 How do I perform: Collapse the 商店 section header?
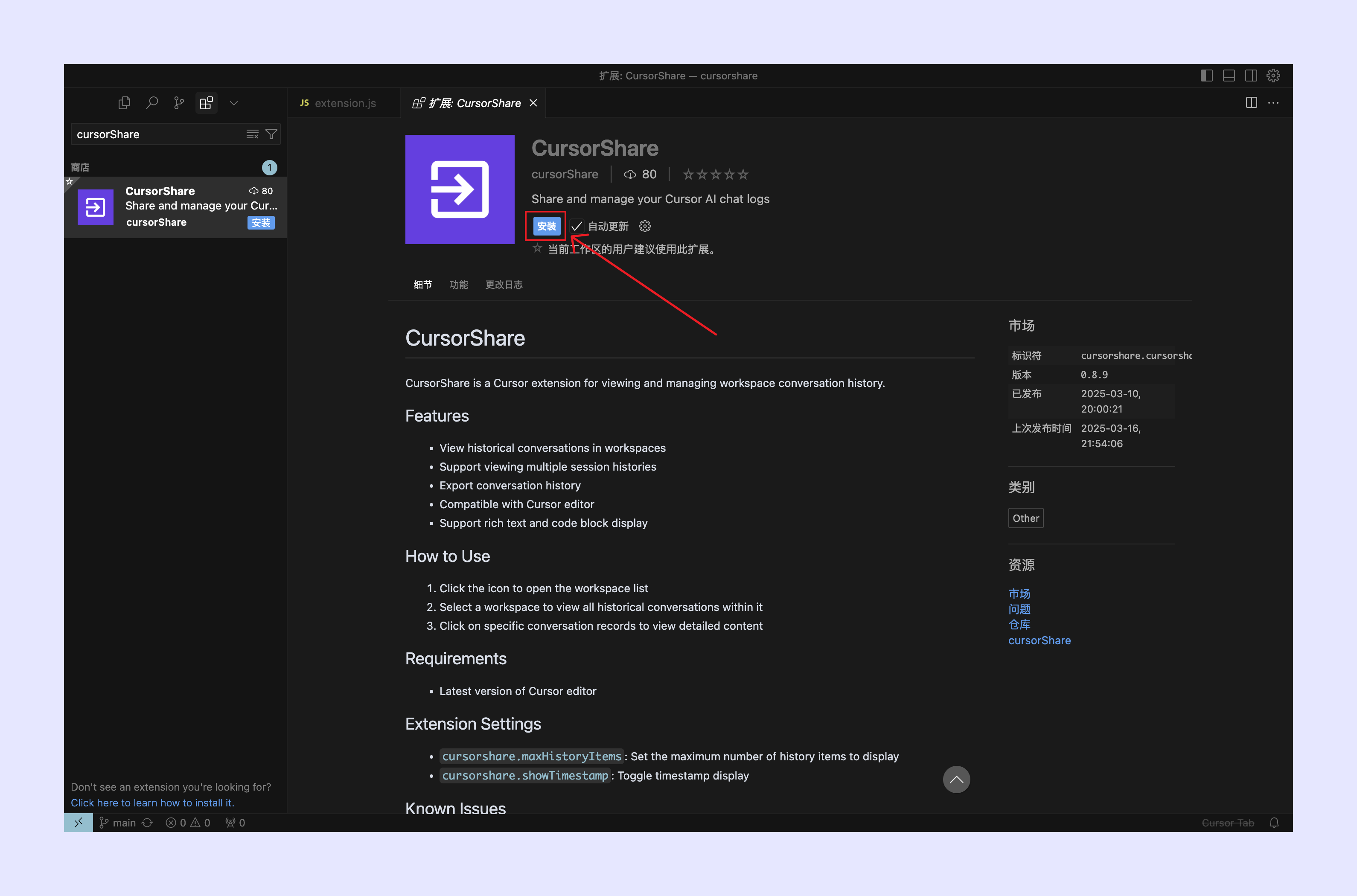click(x=175, y=167)
